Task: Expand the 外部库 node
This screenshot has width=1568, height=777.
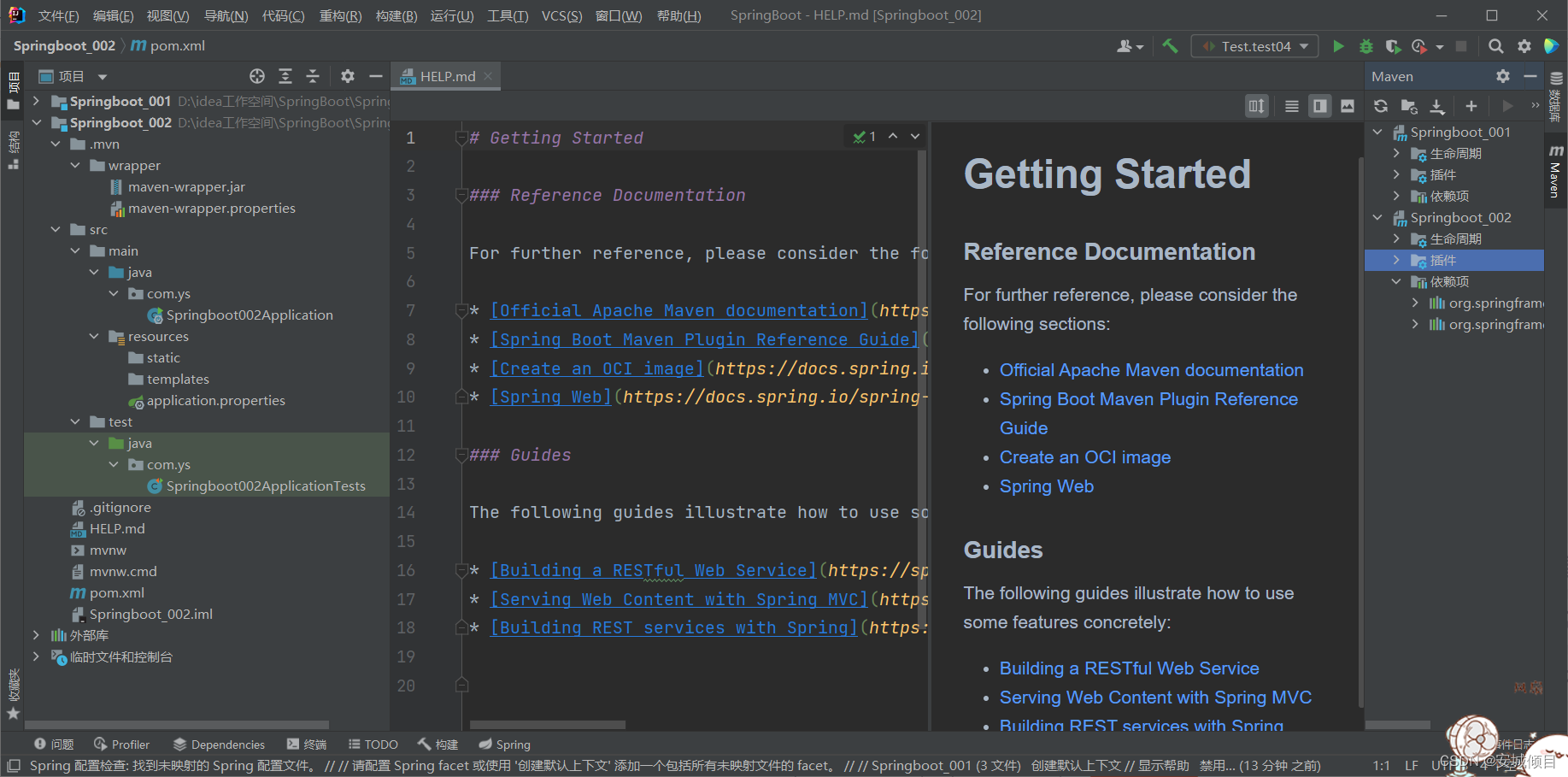Action: pyautogui.click(x=36, y=635)
